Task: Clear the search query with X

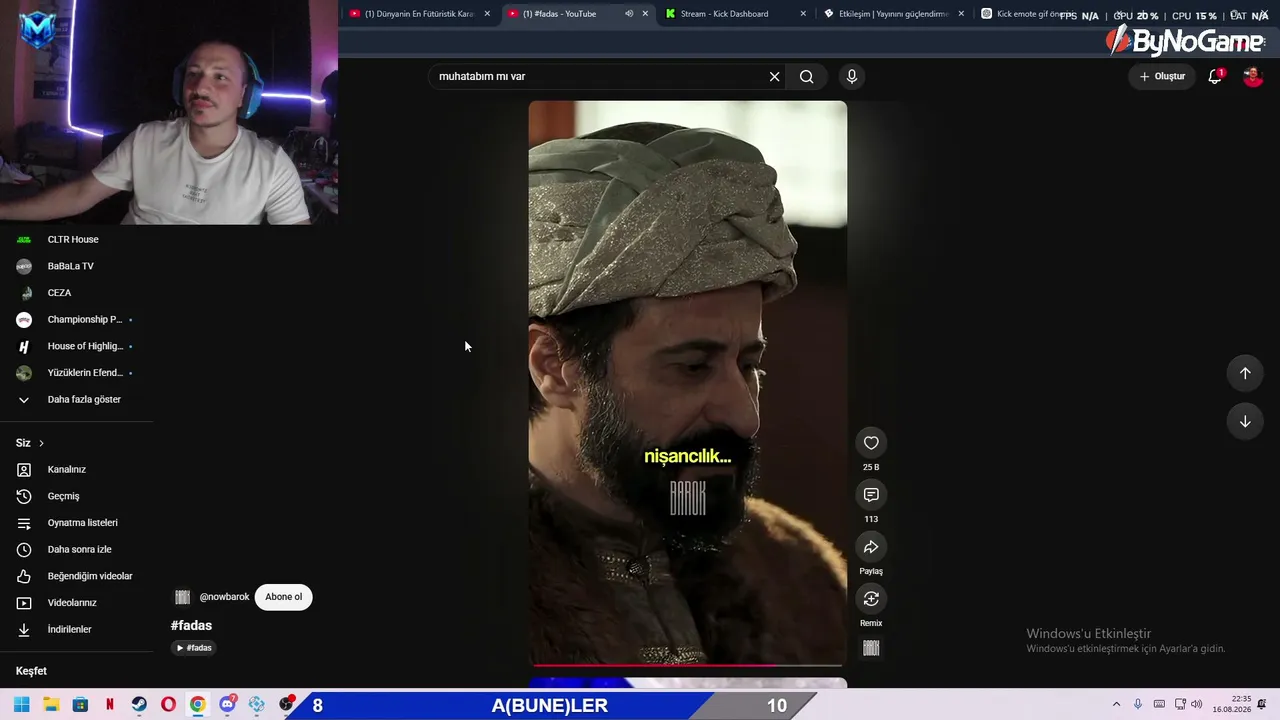Action: [x=774, y=76]
